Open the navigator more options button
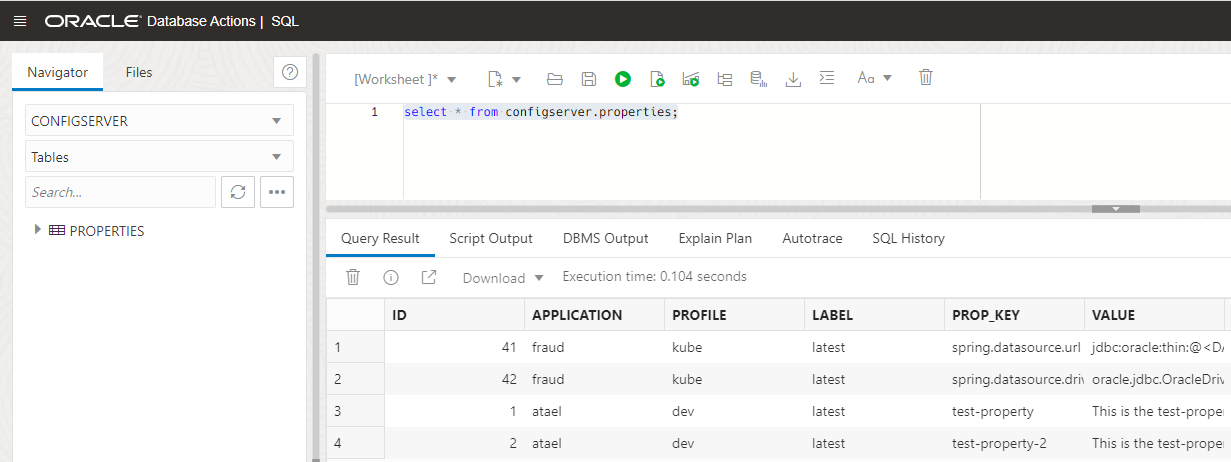Viewport: 1231px width, 462px height. (x=277, y=192)
